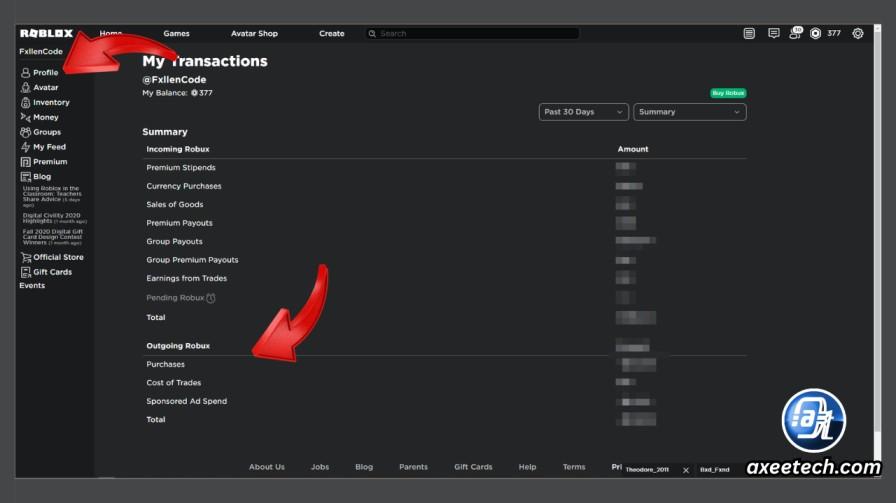The width and height of the screenshot is (896, 503).
Task: Expand the Past 30 Days dropdown
Action: pos(583,112)
